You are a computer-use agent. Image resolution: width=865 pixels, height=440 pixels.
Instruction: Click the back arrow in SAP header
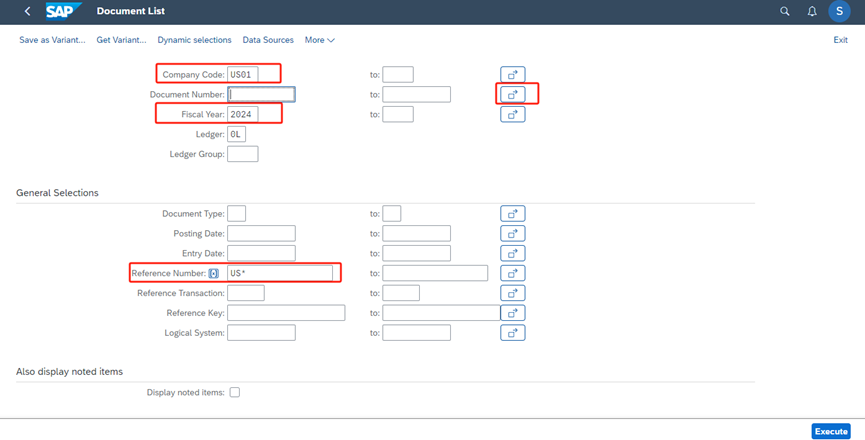click(x=26, y=11)
